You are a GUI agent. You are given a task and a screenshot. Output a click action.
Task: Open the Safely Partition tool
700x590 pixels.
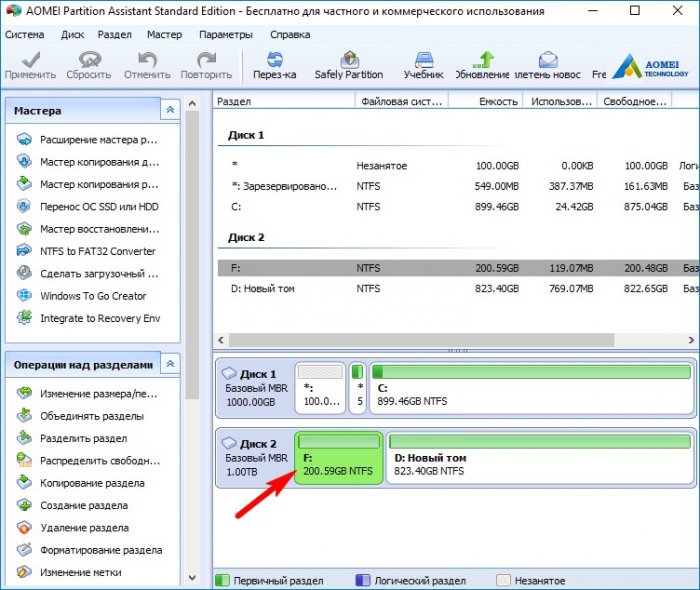pos(349,65)
